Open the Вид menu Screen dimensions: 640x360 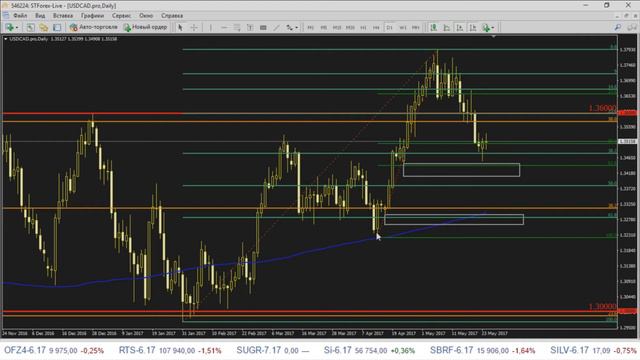(x=40, y=16)
